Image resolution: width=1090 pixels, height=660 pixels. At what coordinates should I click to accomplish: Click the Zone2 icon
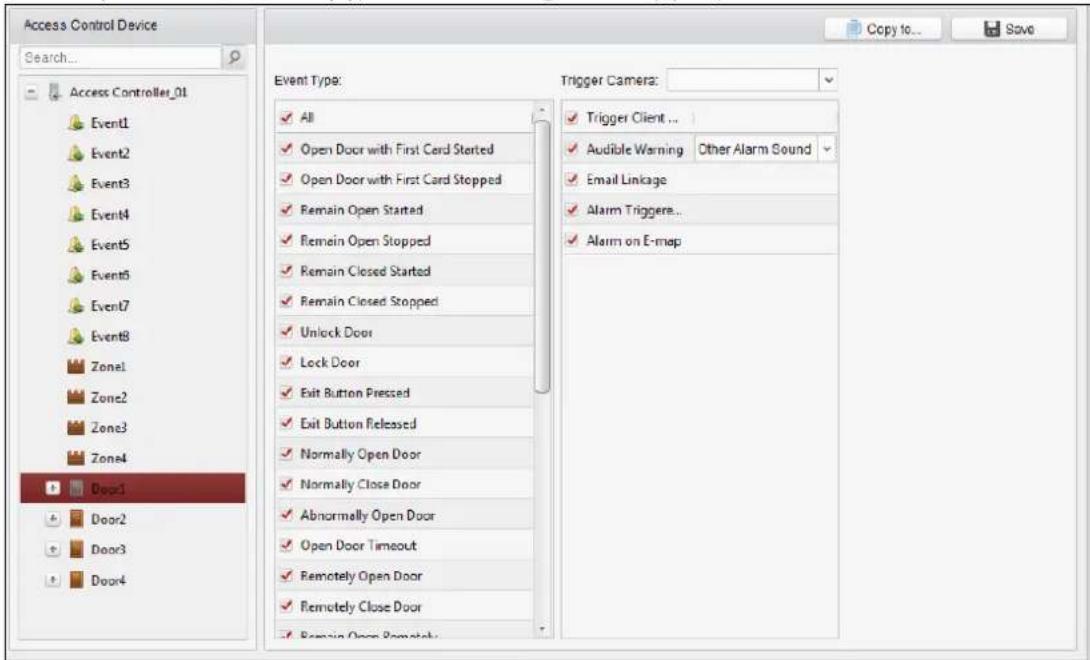pyautogui.click(x=76, y=397)
